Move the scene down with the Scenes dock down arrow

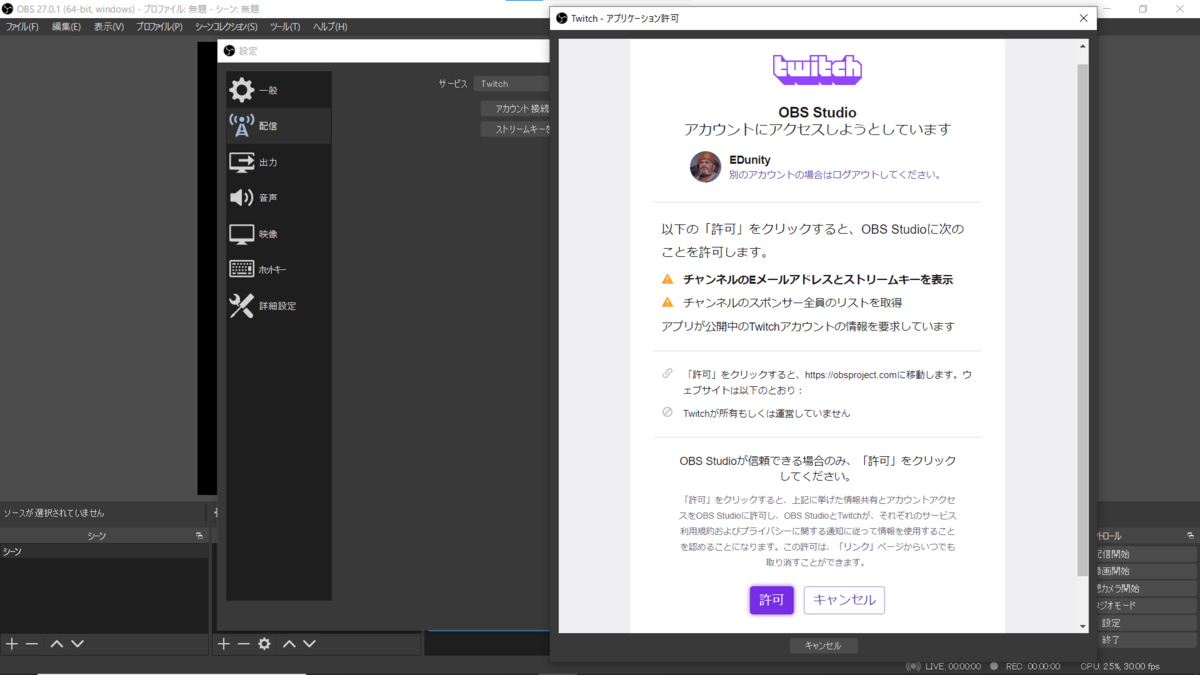[x=77, y=644]
